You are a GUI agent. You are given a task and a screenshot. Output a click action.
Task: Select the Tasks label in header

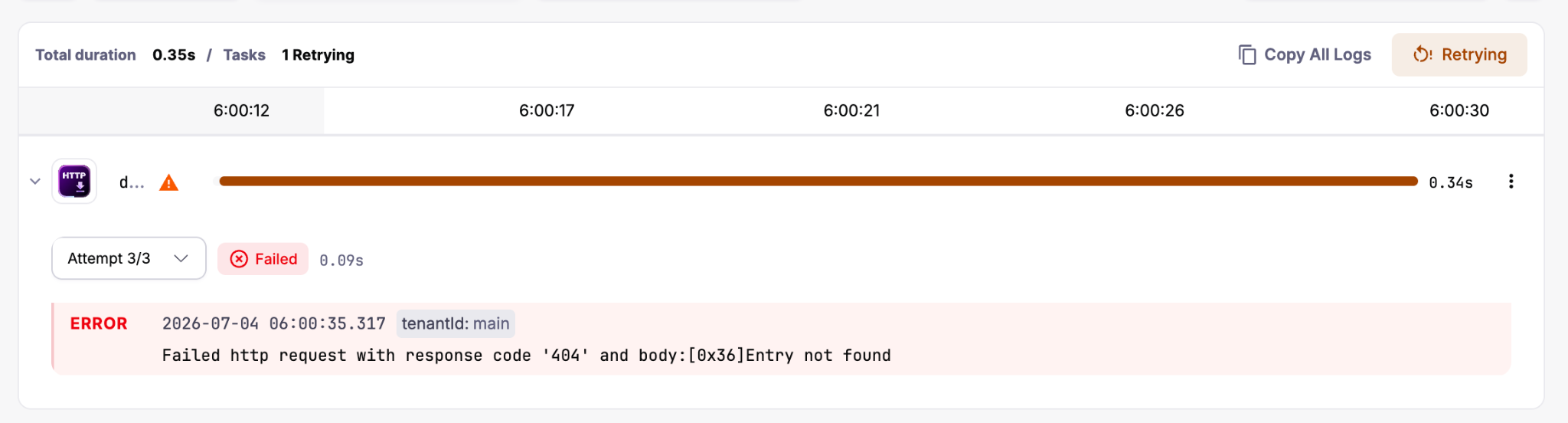[x=244, y=55]
